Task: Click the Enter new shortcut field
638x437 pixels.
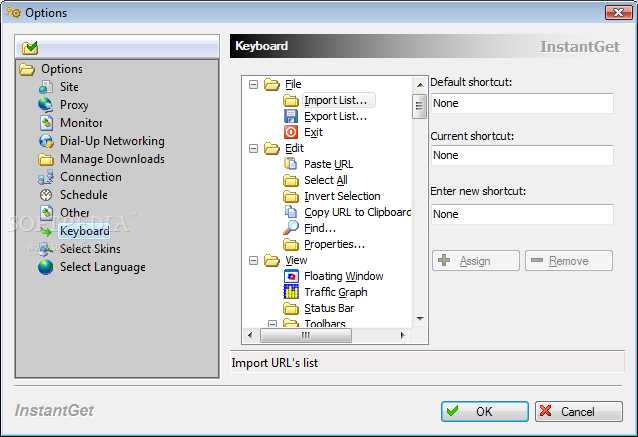Action: coord(522,214)
